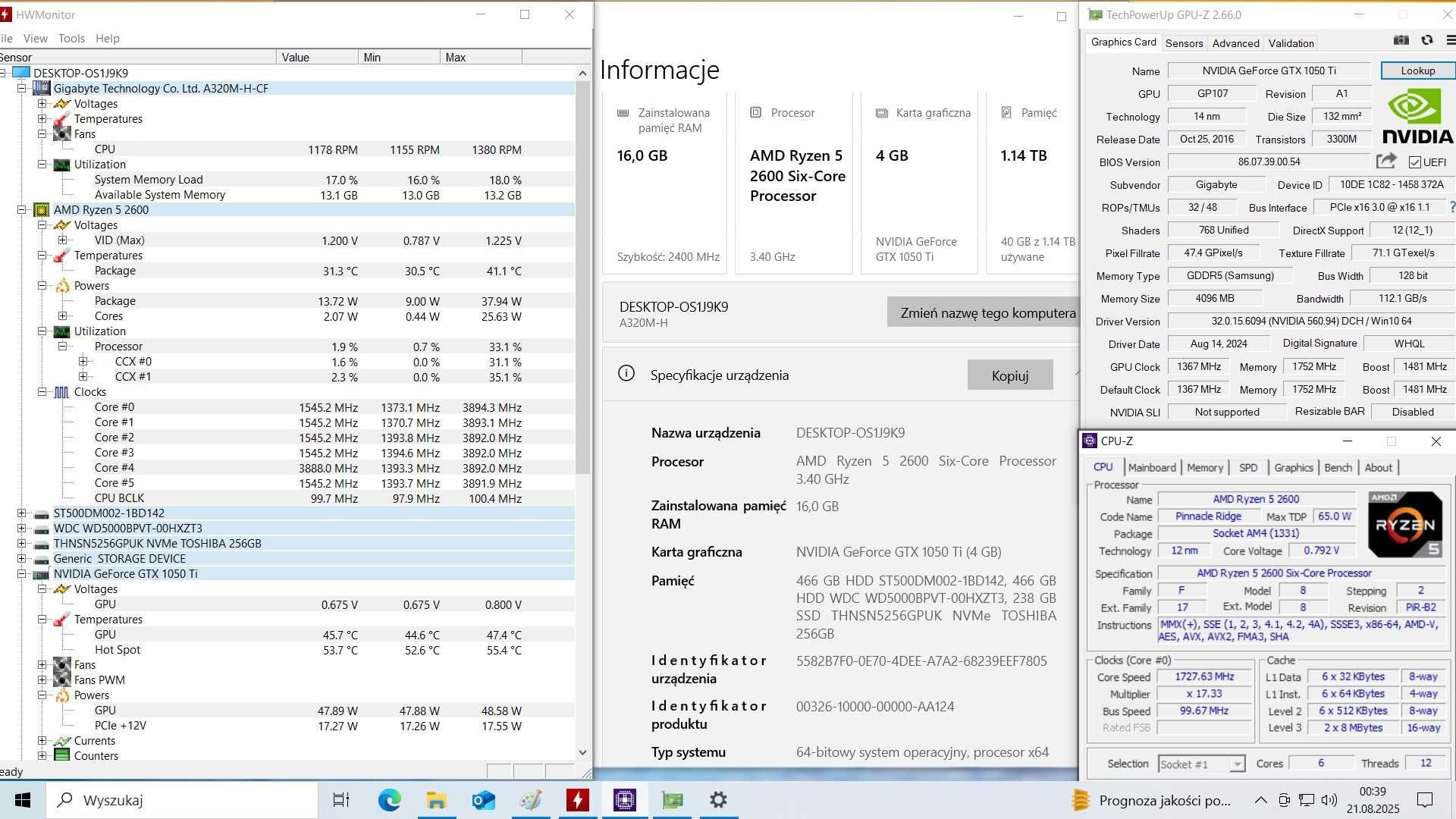Click the Ryzen logo in CPU-Z
This screenshot has height=819, width=1456.
click(1405, 524)
